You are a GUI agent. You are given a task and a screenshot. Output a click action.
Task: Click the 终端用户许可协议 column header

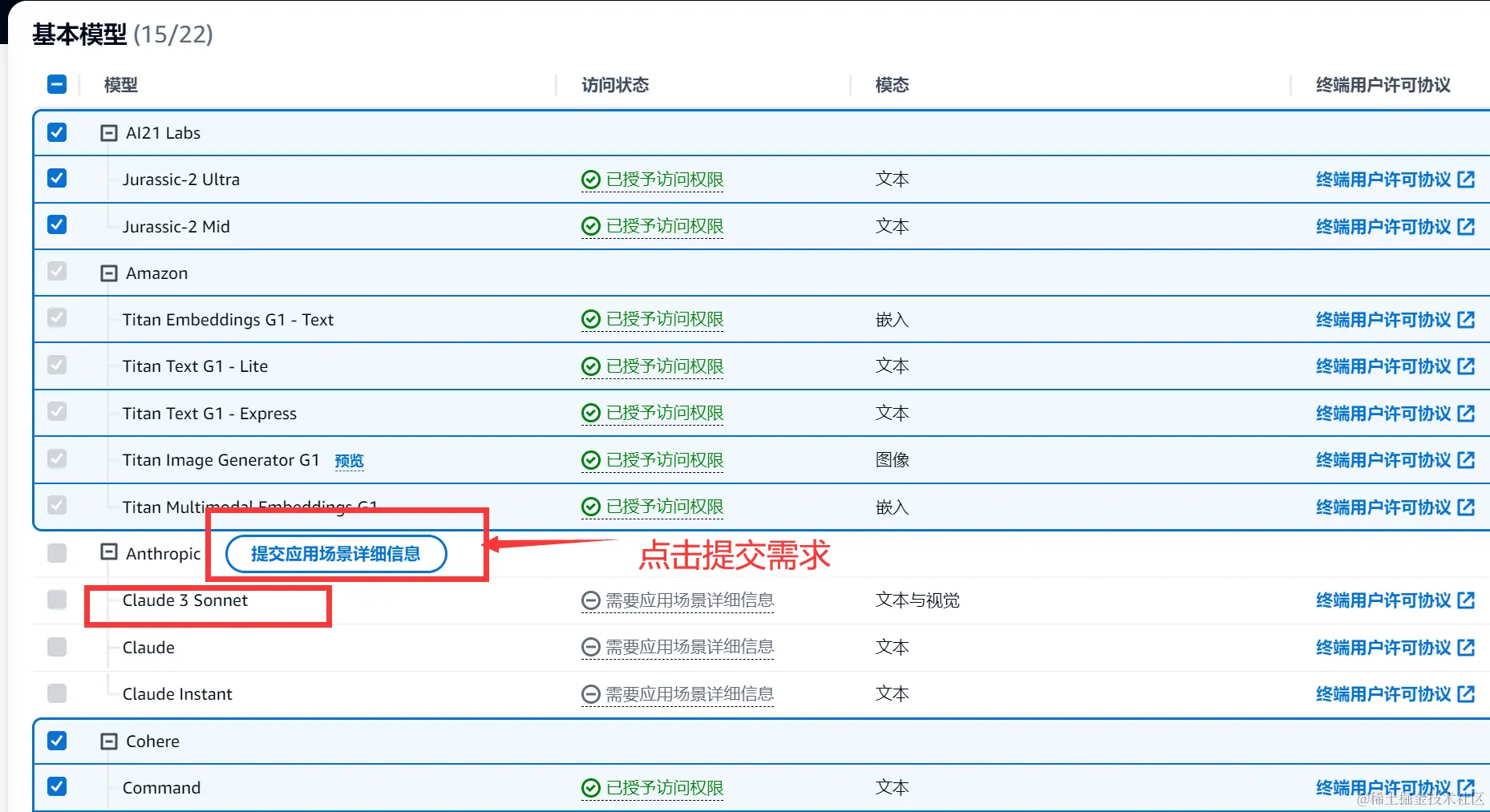pyautogui.click(x=1383, y=85)
